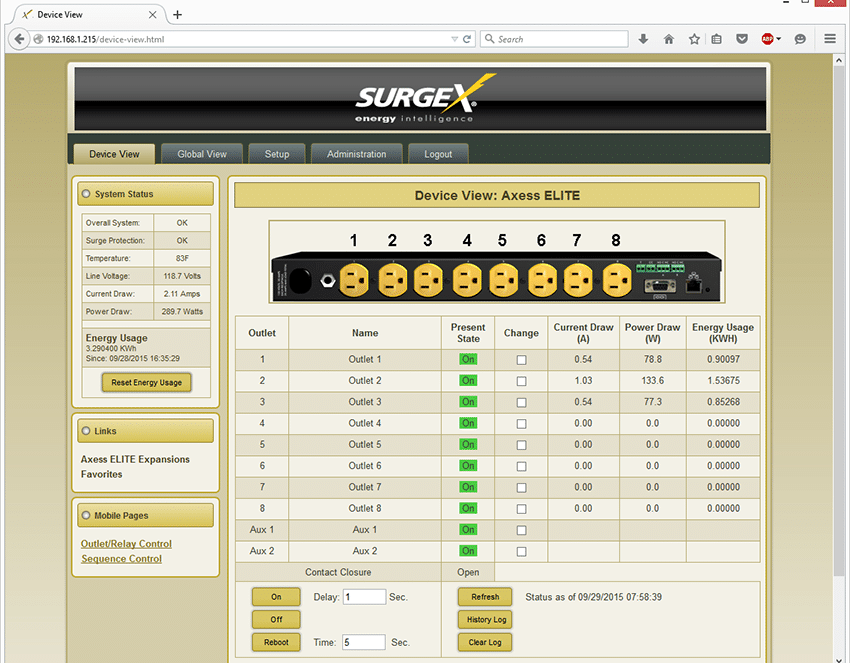
Task: Check the Change box for Outlet 3
Action: [521, 403]
